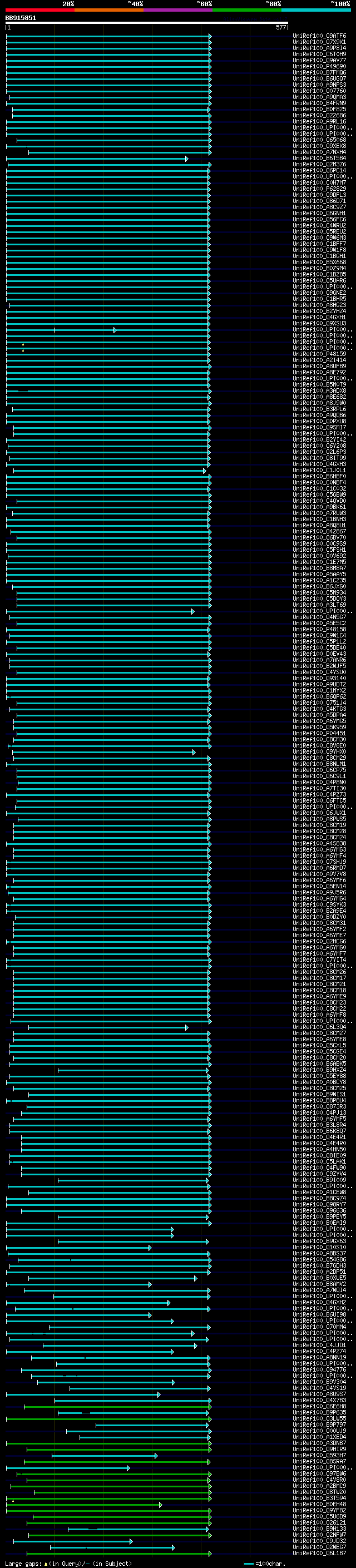This screenshot has width=356, height=1568.
Task: Open the UniRef100_Q86D71 entry
Action: point(319,201)
